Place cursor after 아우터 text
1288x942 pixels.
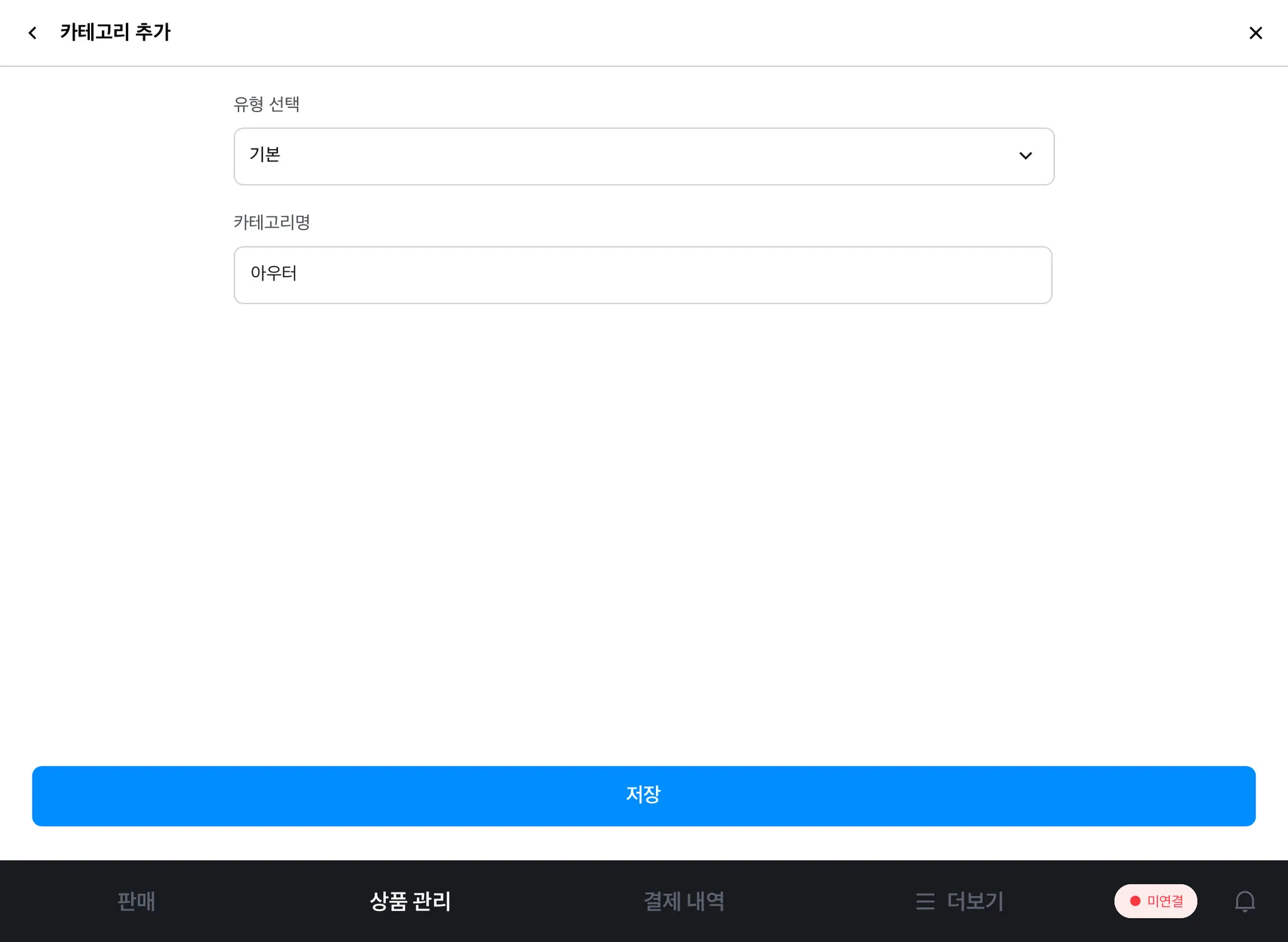299,274
